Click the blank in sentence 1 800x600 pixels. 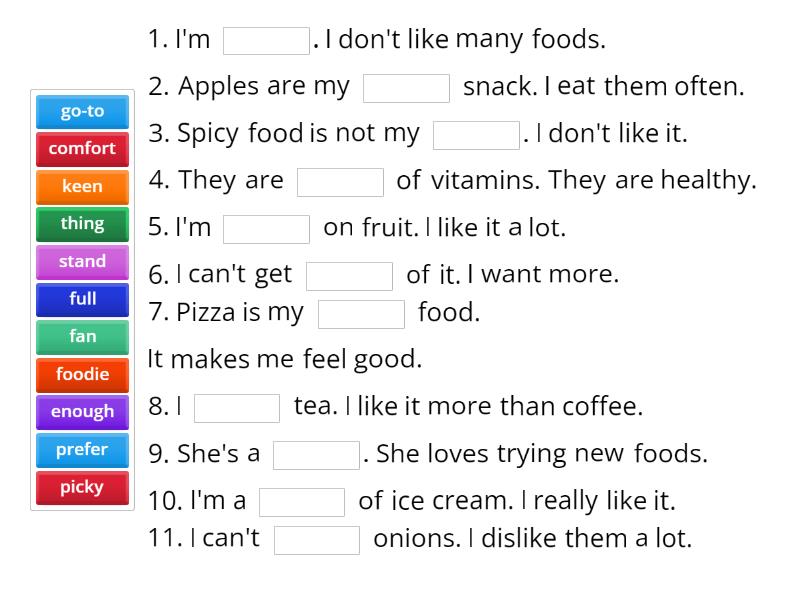(x=265, y=39)
